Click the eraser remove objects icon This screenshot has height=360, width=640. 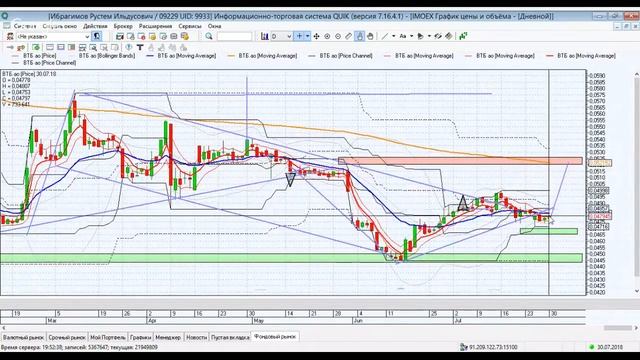point(449,36)
